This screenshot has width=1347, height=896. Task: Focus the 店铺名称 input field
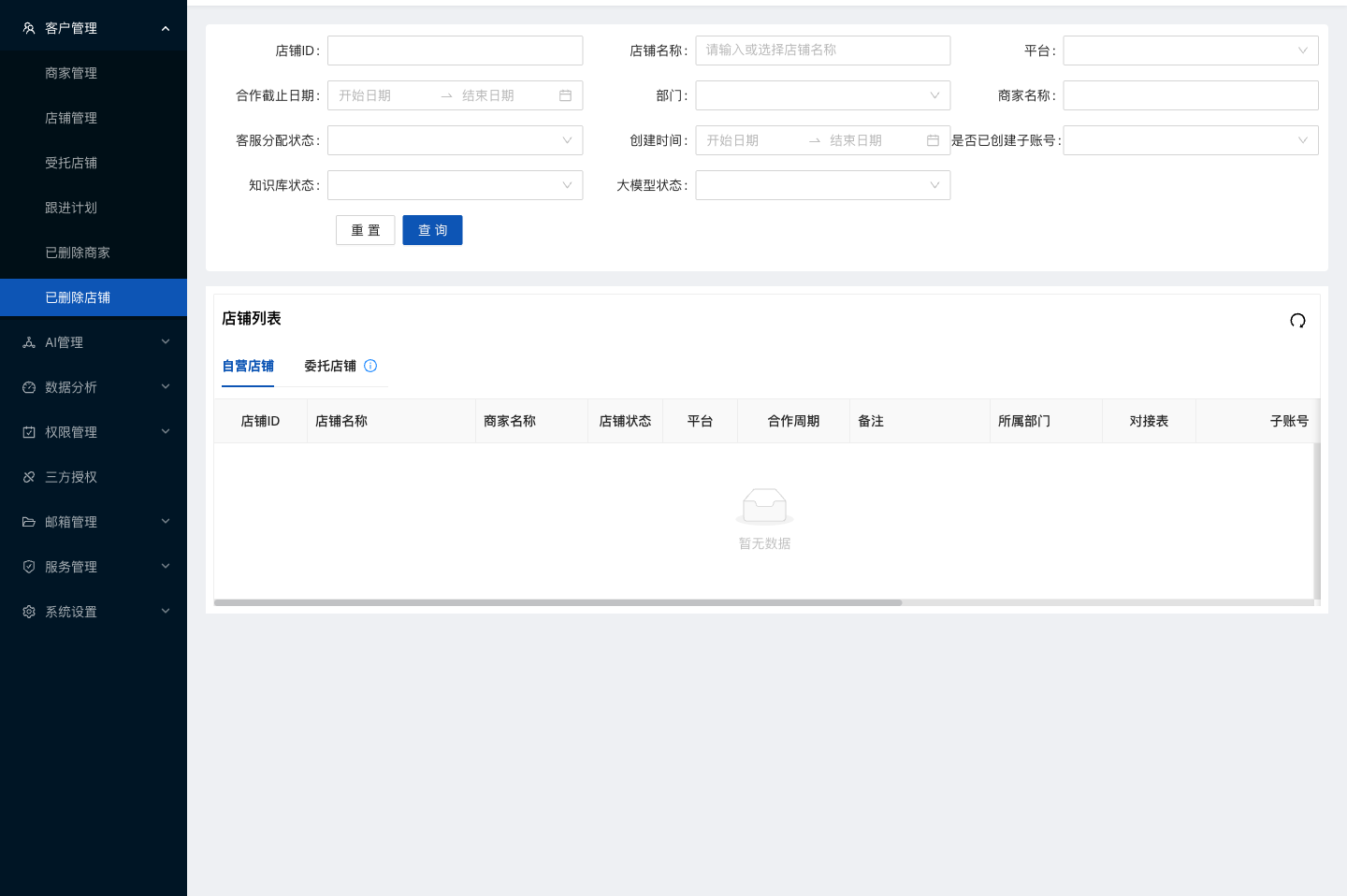823,51
